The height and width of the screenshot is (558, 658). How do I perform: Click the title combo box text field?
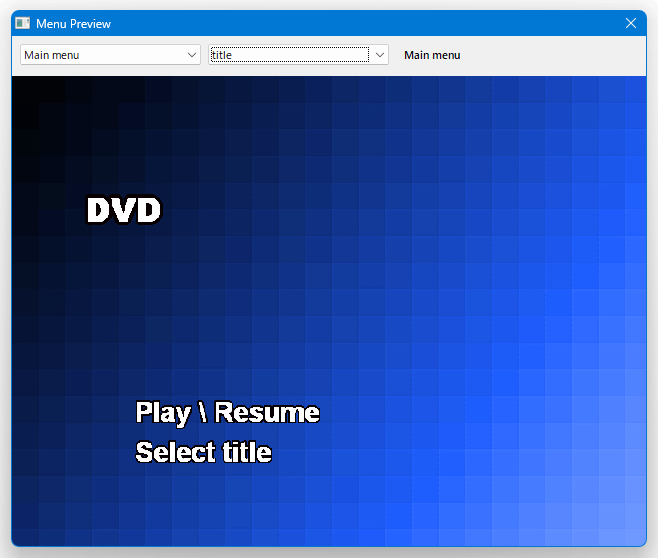pos(290,55)
